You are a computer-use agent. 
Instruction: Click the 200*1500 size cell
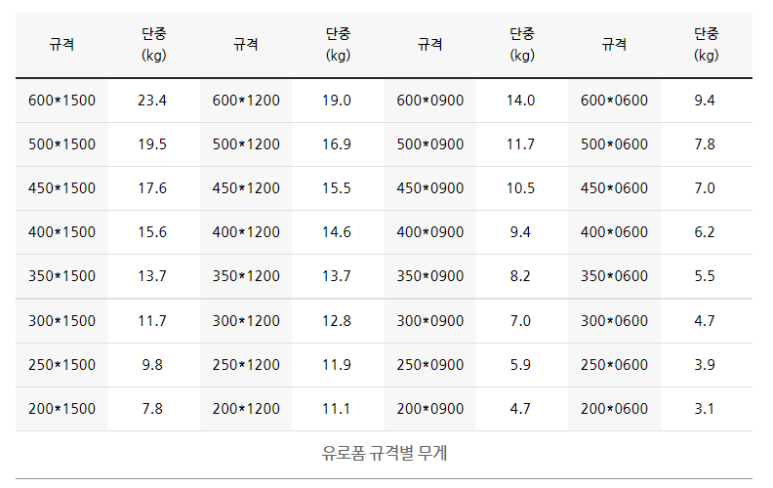click(x=62, y=409)
